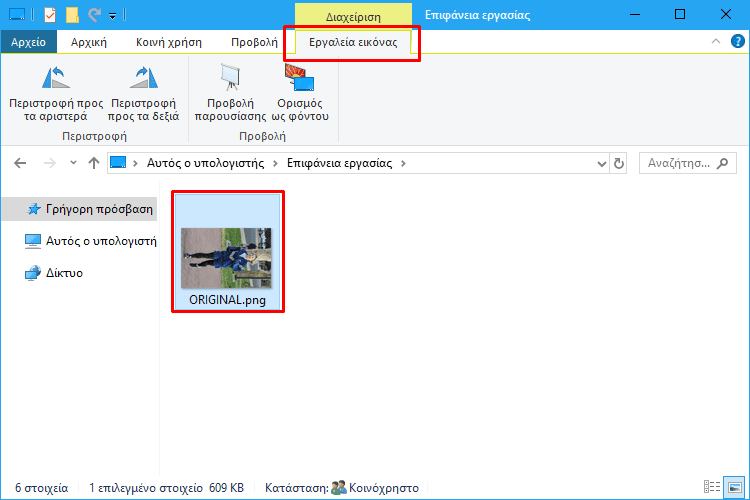Go forward with the right arrow button
750x500 pixels.
(49, 163)
